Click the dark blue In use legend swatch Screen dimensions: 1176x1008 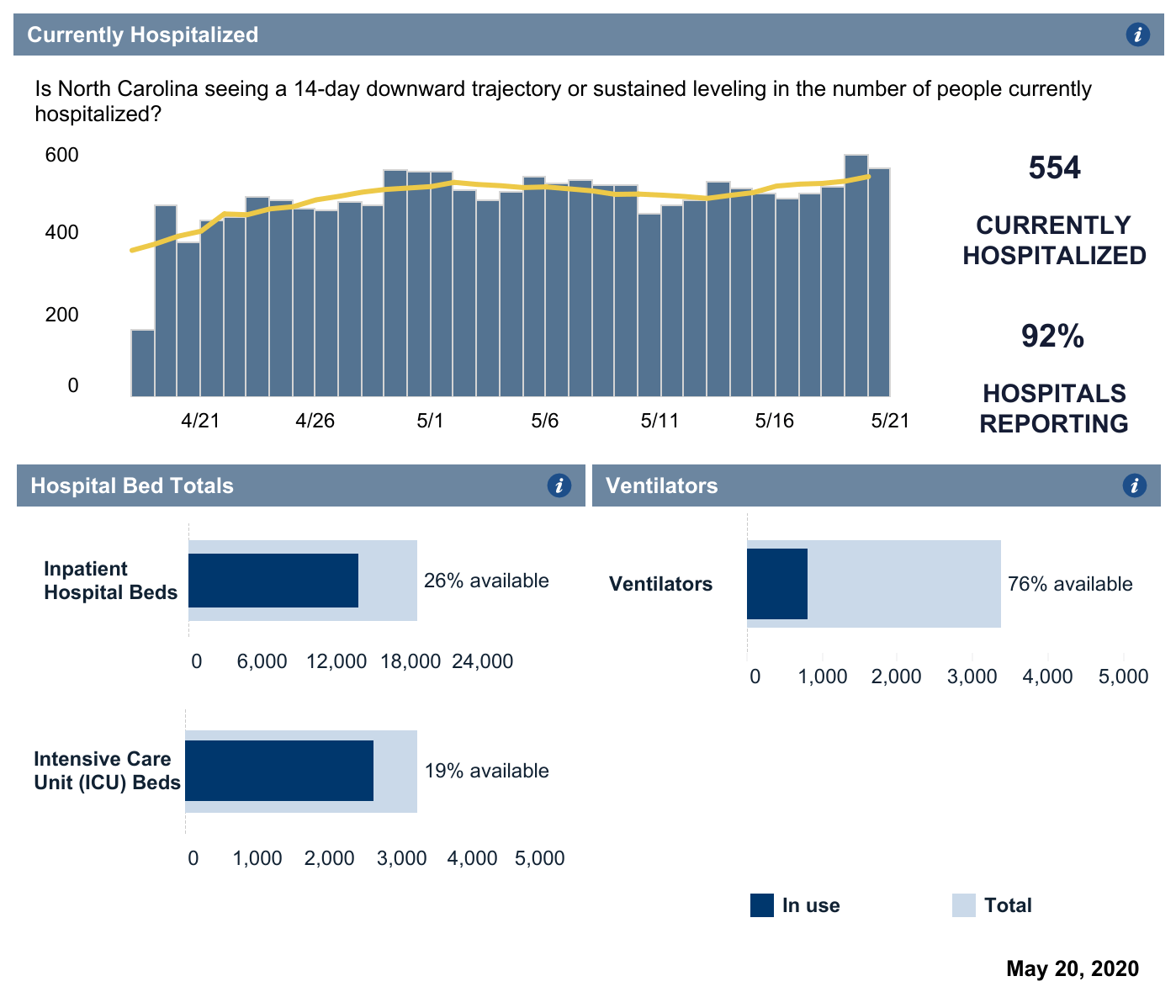click(761, 905)
